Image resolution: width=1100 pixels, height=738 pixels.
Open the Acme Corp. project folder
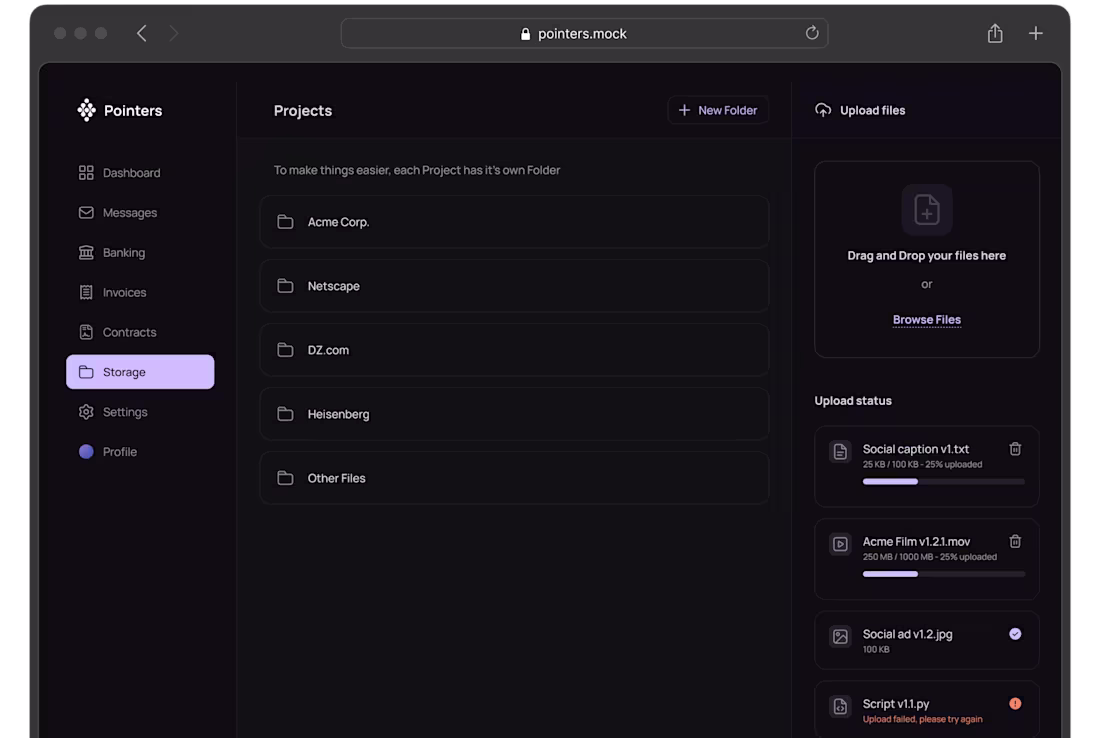click(514, 222)
